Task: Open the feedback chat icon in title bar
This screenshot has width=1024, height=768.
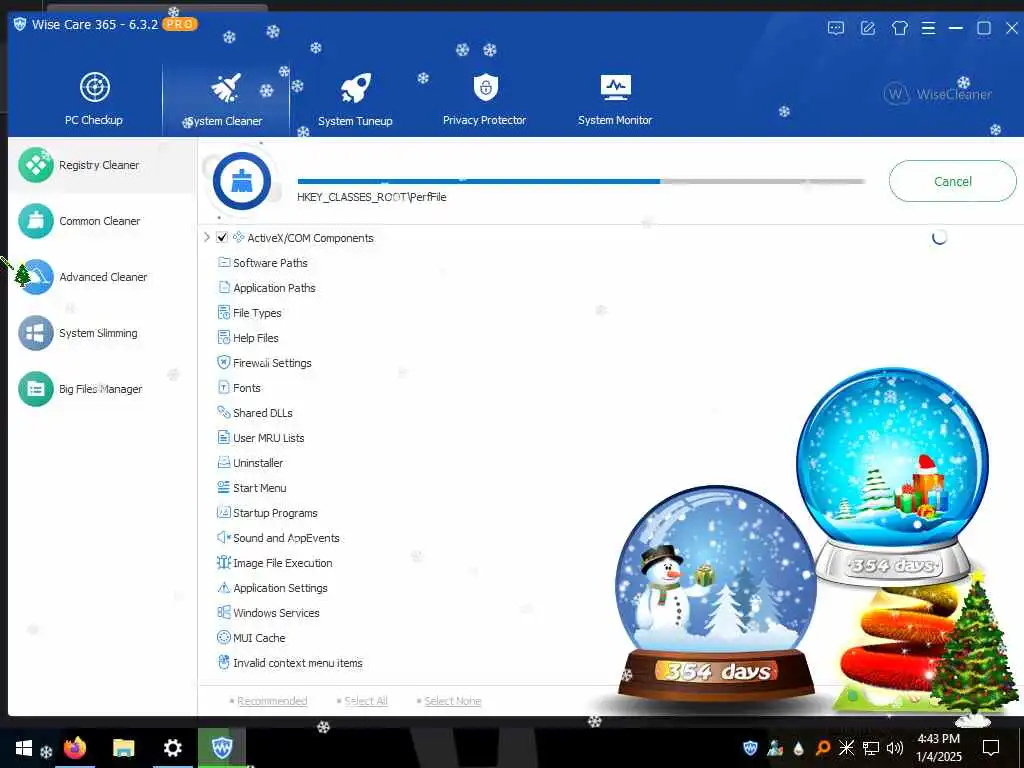Action: click(x=836, y=28)
